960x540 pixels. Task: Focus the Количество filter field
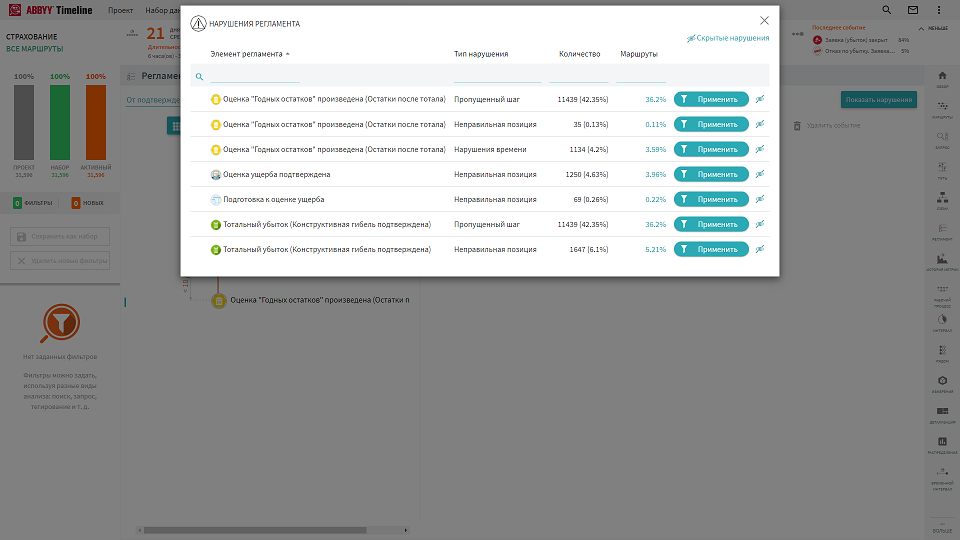(579, 76)
